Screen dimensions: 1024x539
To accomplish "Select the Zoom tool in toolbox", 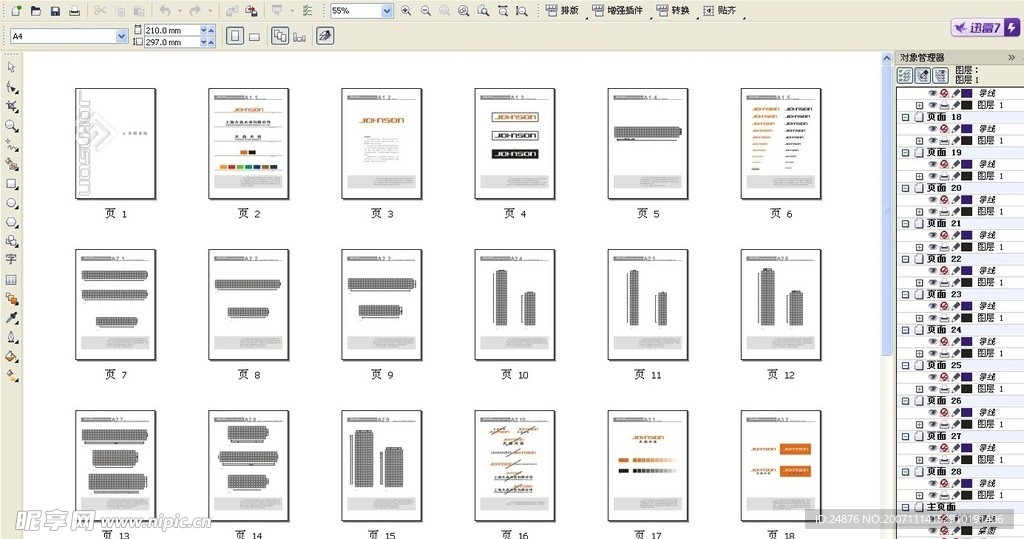I will (x=11, y=126).
